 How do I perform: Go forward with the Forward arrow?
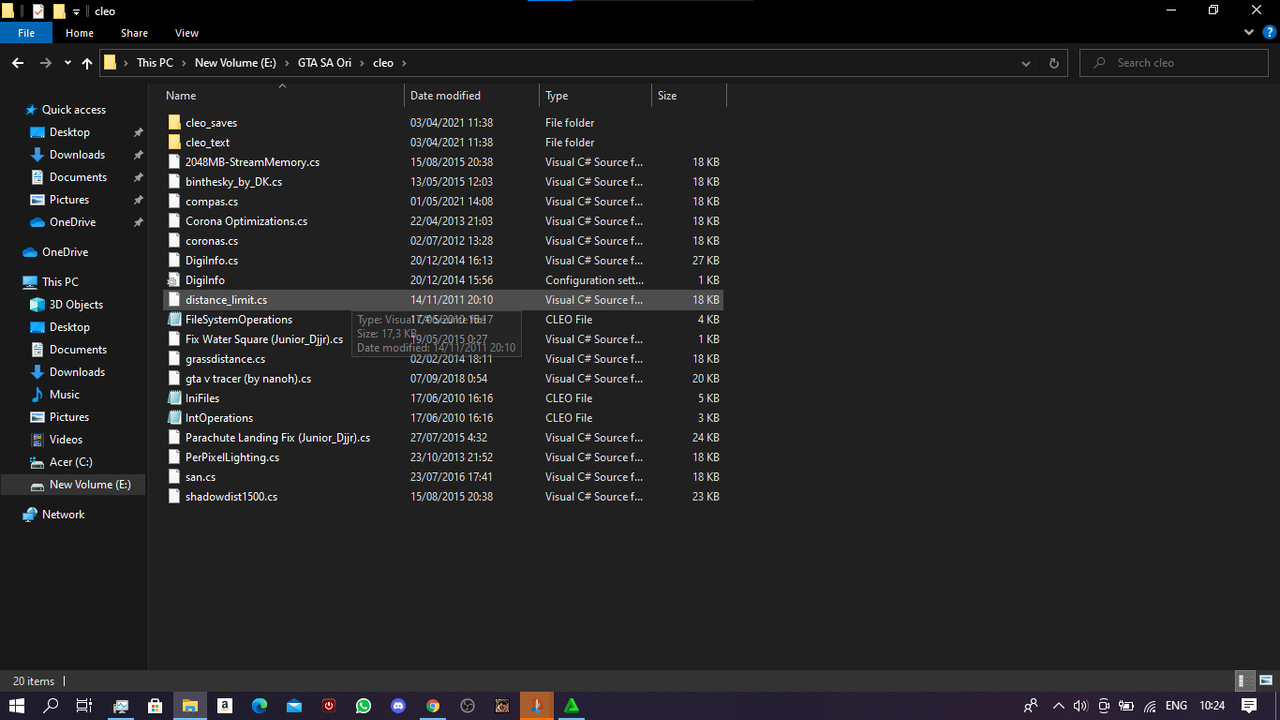pyautogui.click(x=45, y=63)
